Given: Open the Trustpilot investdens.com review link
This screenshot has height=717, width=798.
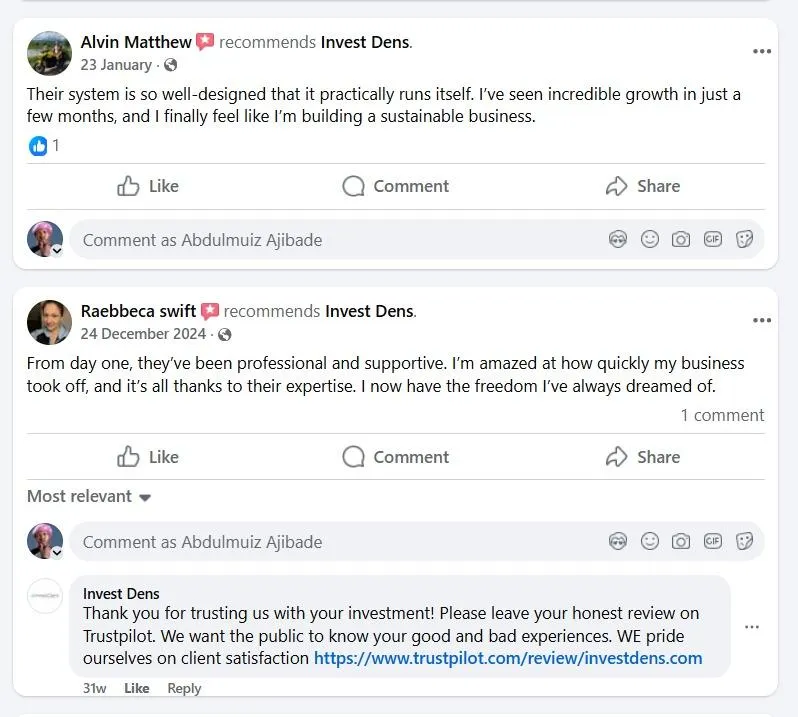Looking at the screenshot, I should pos(508,658).
